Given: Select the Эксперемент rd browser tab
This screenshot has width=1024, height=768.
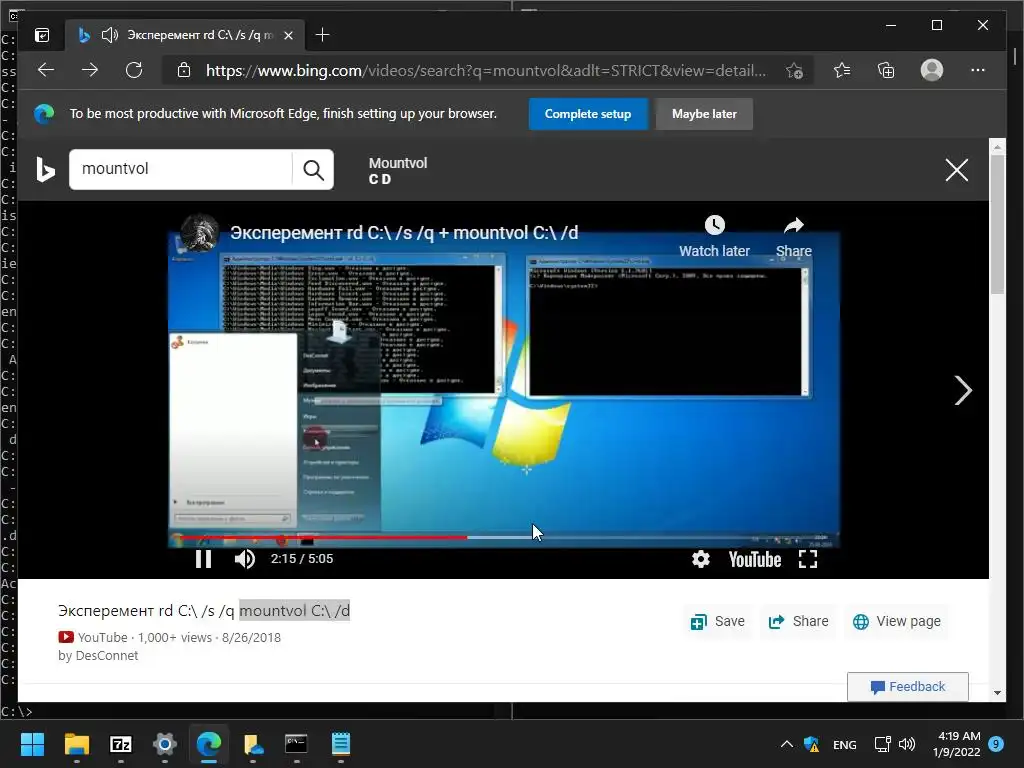Looking at the screenshot, I should (184, 35).
